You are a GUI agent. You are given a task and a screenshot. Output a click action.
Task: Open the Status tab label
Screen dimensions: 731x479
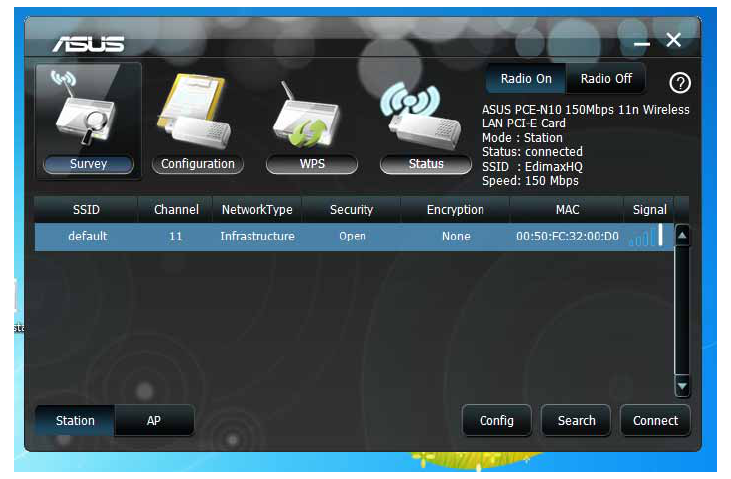click(x=426, y=164)
